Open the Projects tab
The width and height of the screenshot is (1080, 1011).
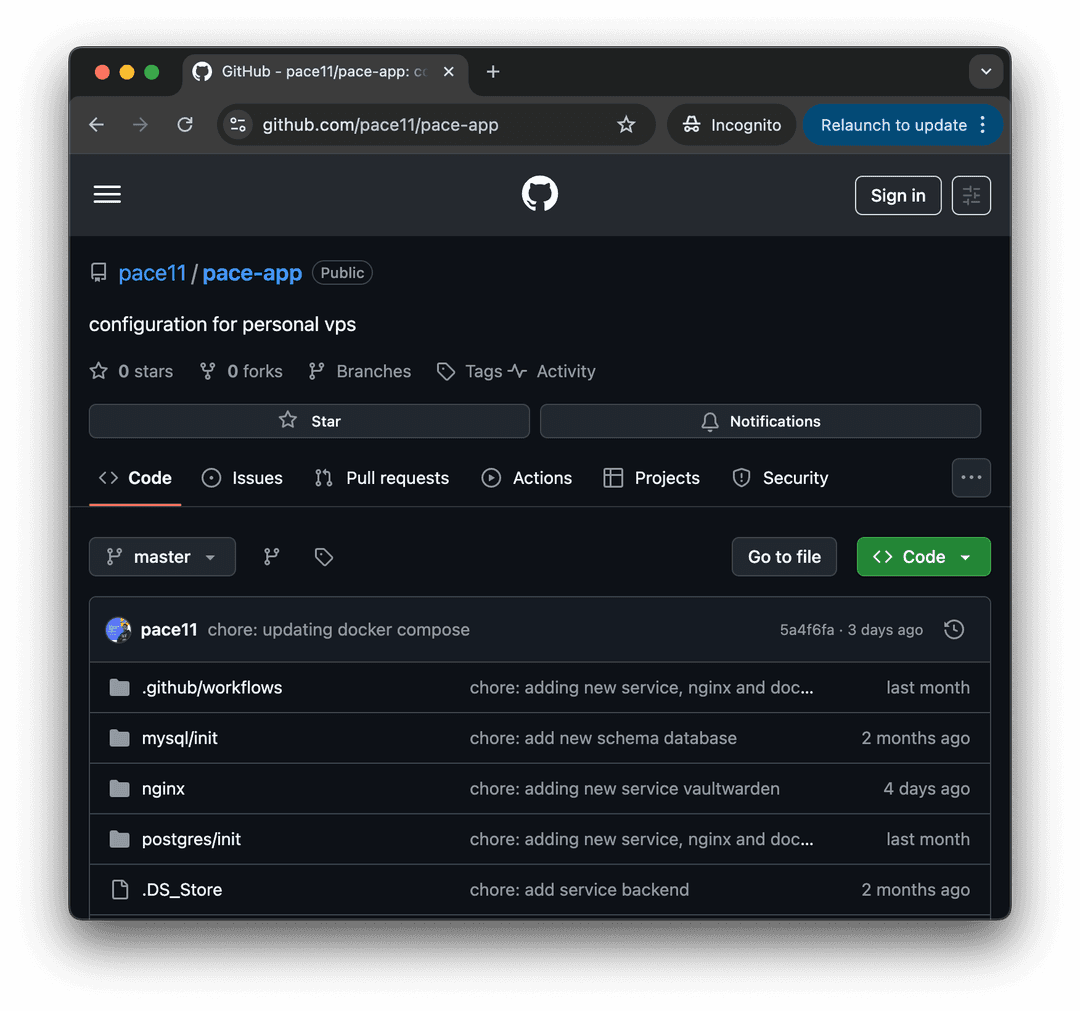pyautogui.click(x=651, y=478)
